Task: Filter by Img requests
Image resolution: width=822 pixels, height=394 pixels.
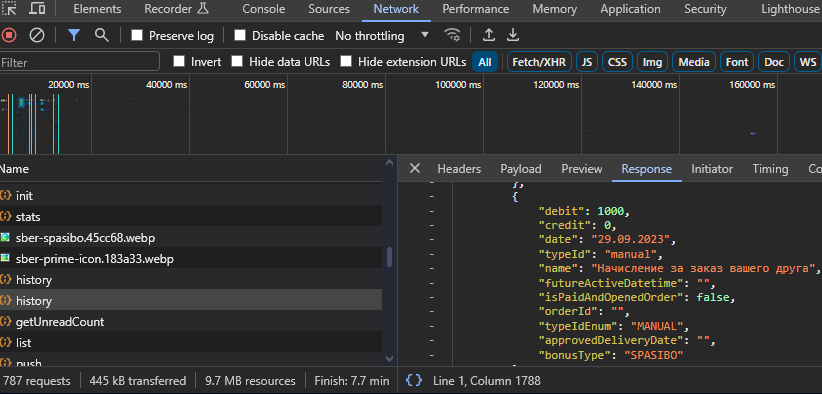Action: 652,62
